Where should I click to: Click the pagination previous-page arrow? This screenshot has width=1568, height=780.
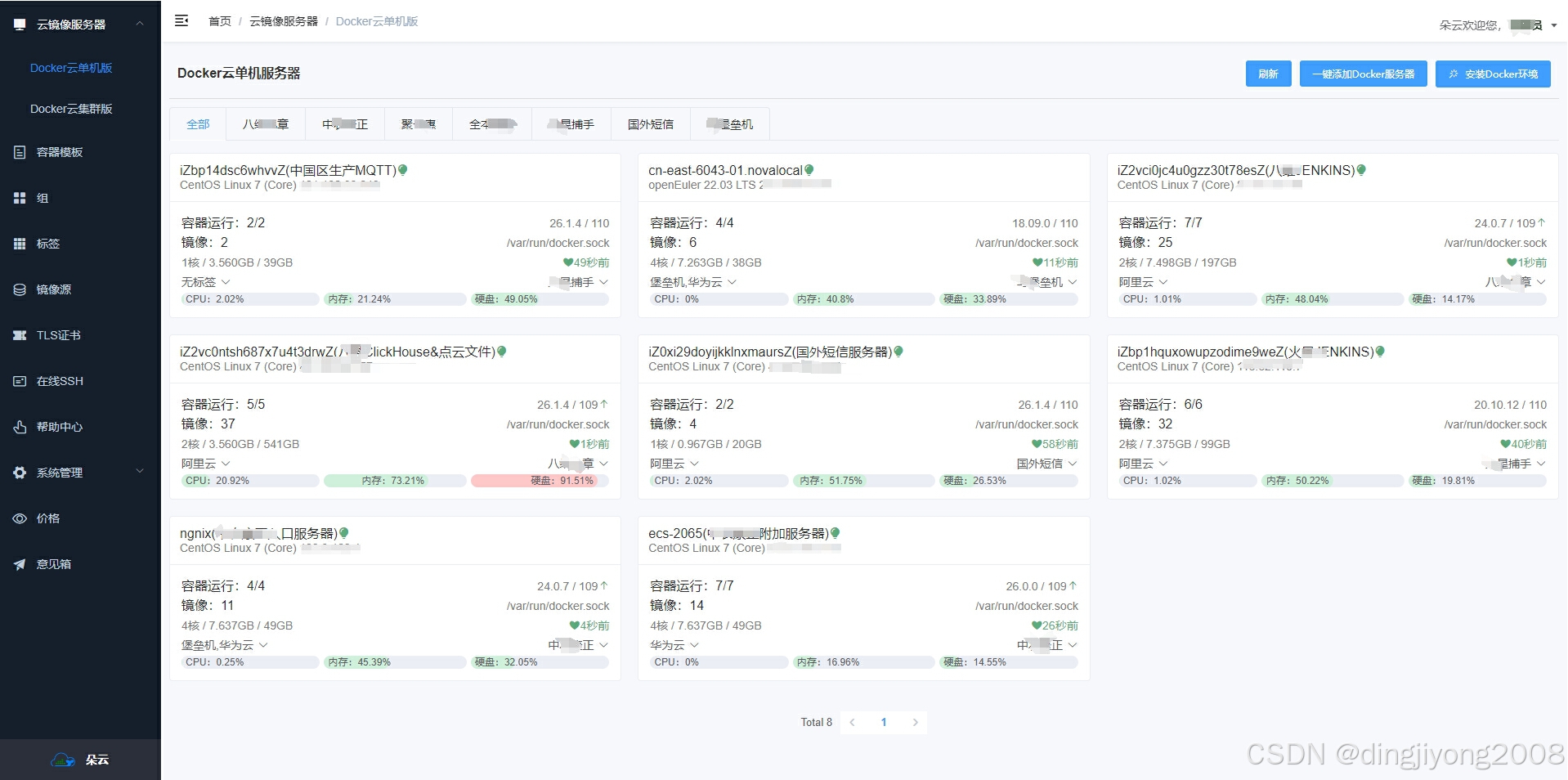pos(852,722)
